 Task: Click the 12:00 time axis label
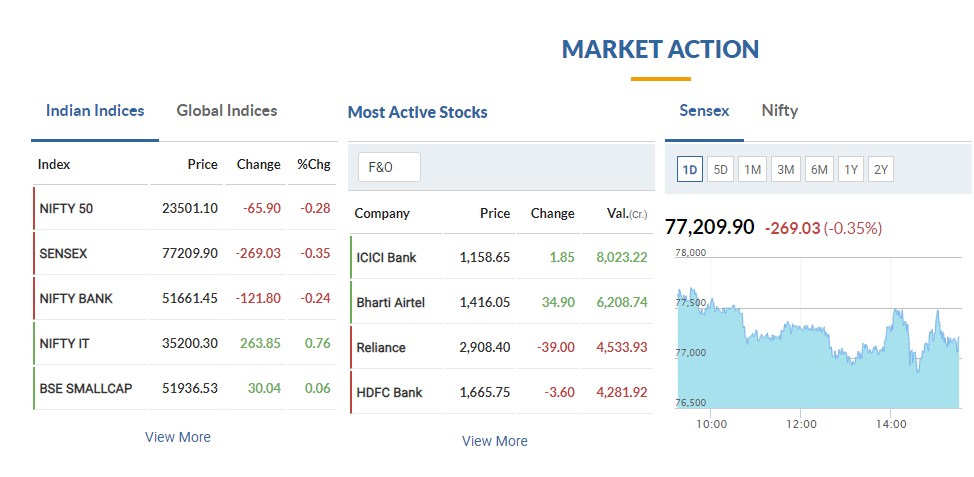click(x=801, y=425)
